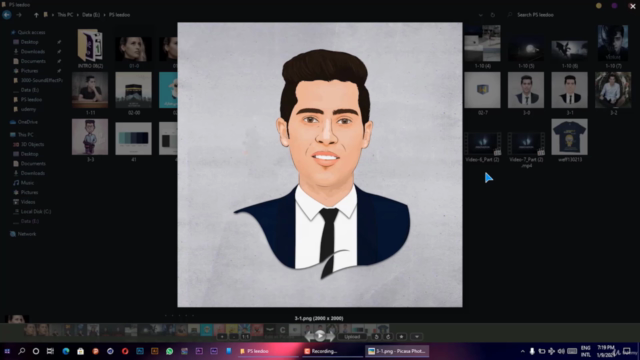The width and height of the screenshot is (640, 360).
Task: Open Music in navigation pane
Action: 27,183
